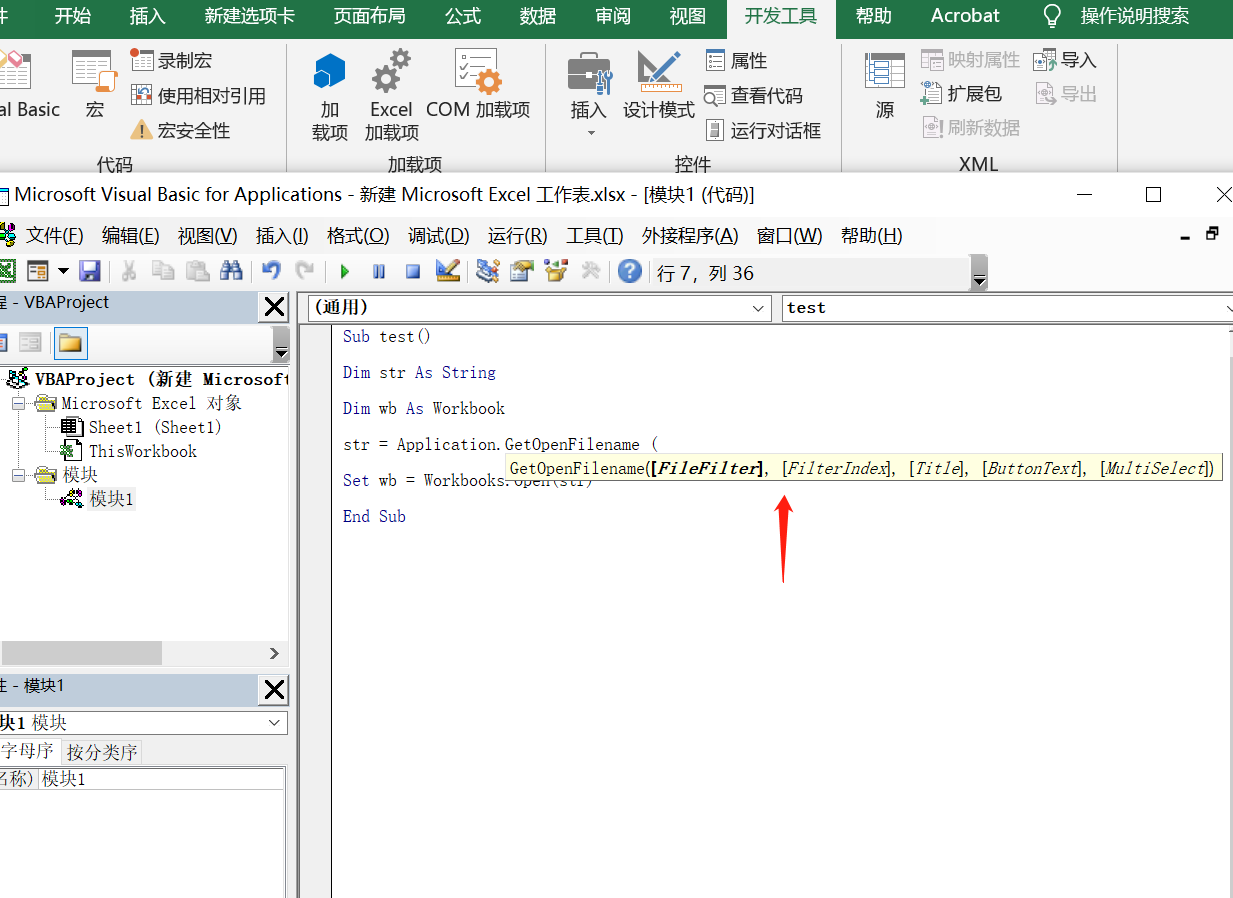Viewport: 1233px width, 898px height.
Task: Open the Toolbox icon on the toolbar
Action: pyautogui.click(x=592, y=271)
